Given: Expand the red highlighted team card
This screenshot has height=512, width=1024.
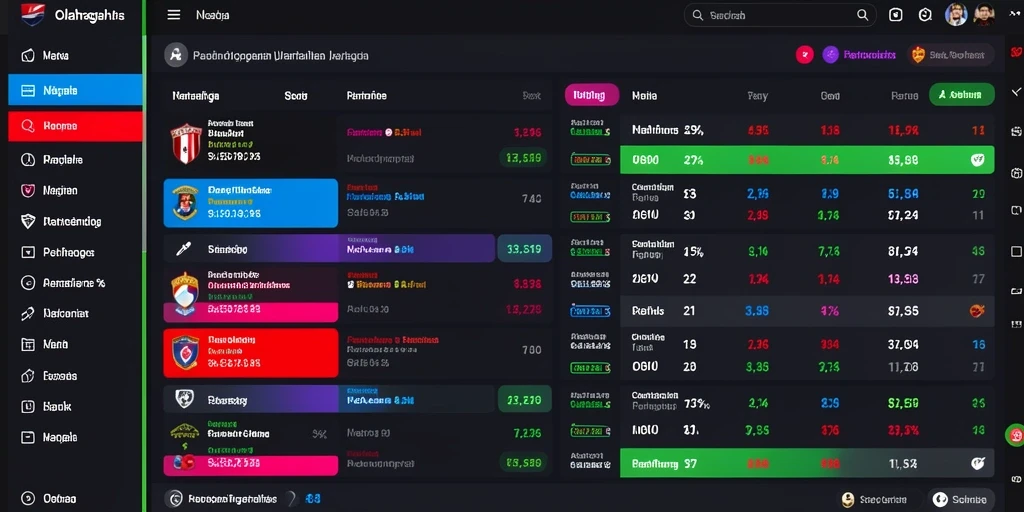Looking at the screenshot, I should (x=251, y=353).
